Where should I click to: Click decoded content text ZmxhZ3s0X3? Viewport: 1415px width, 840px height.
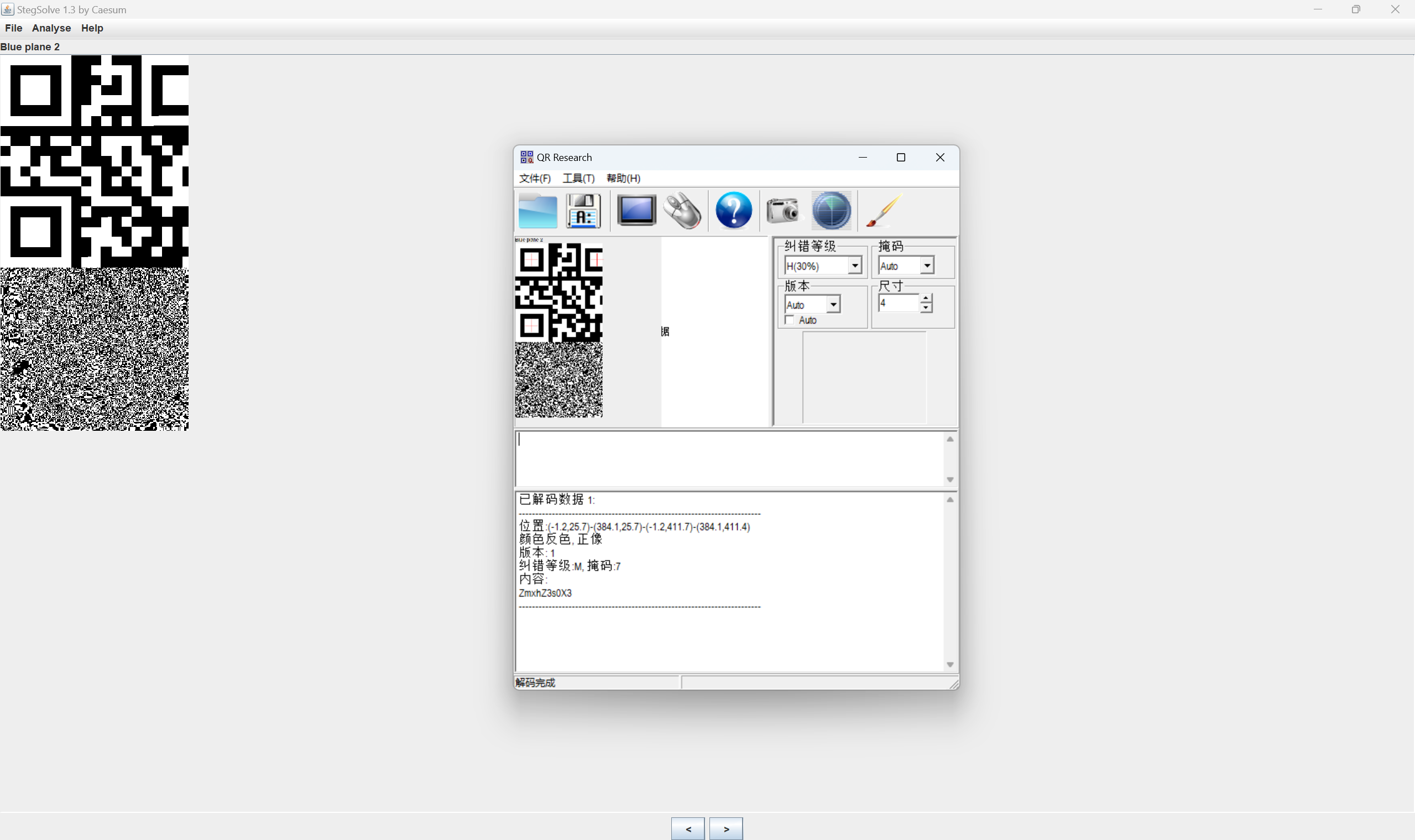(545, 593)
